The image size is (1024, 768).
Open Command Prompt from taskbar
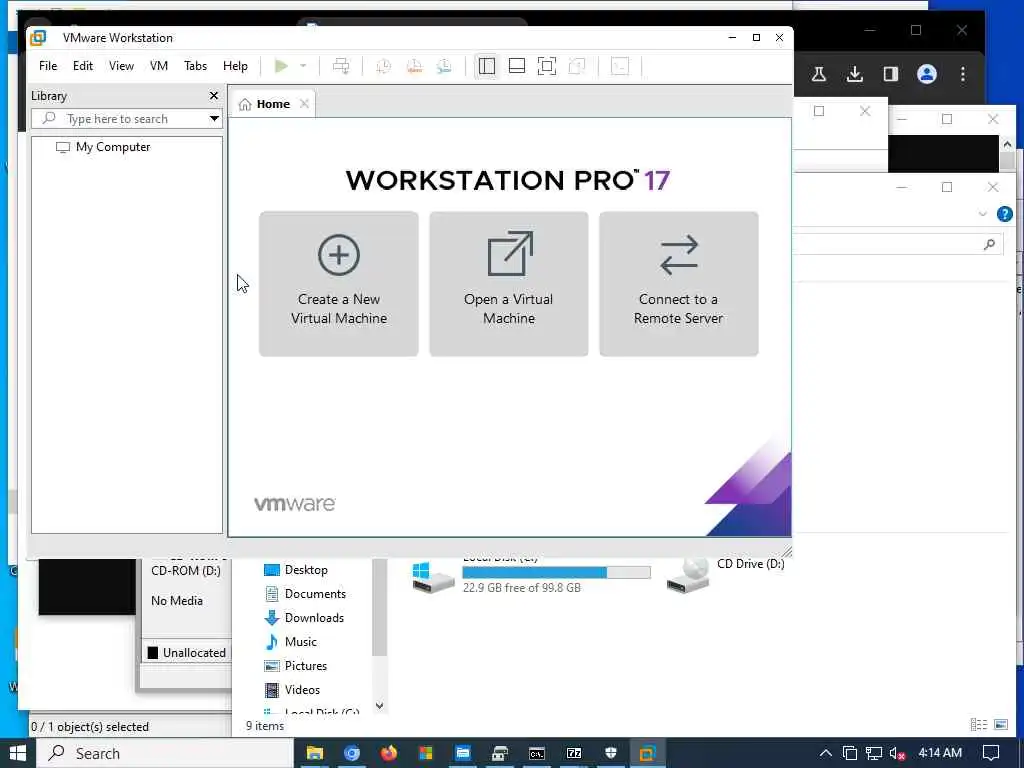pos(537,754)
